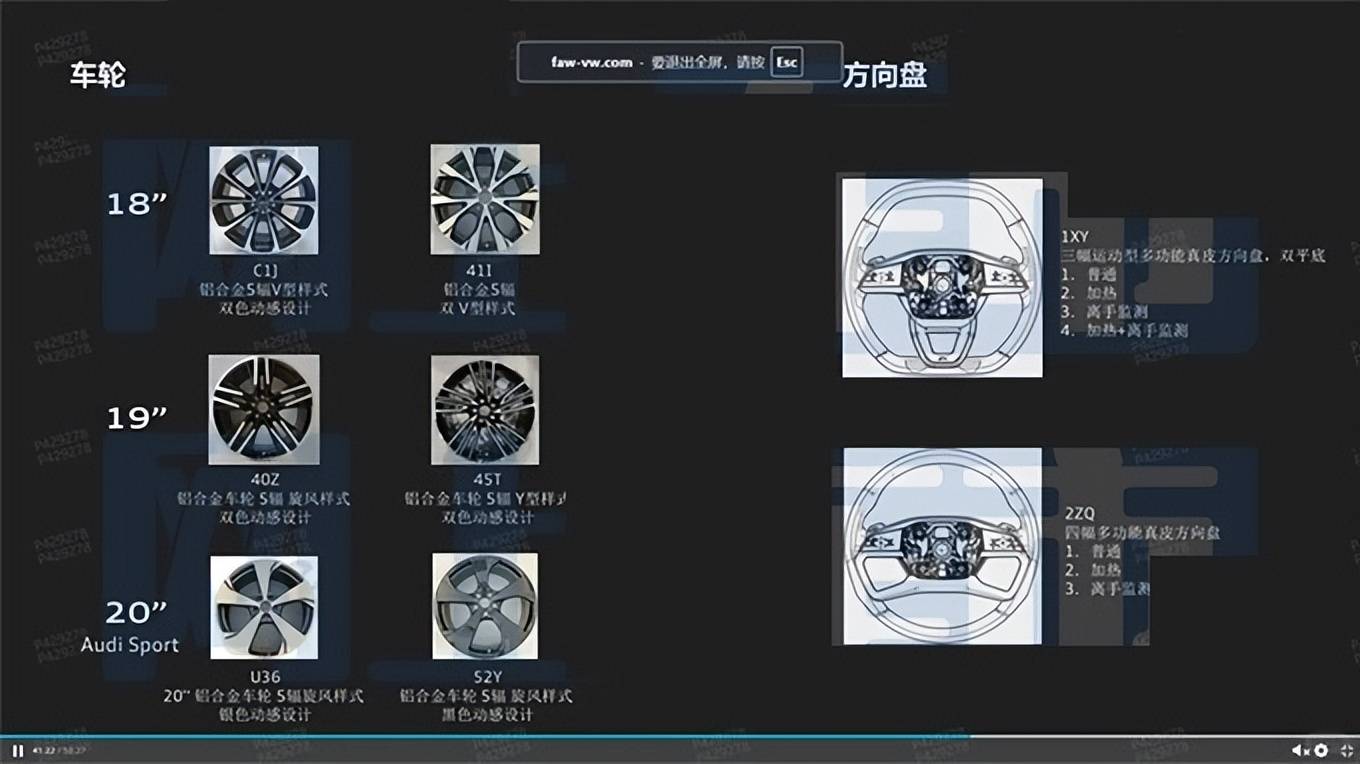
Task: Select the 40Z 19-inch wheel image
Action: tap(264, 410)
